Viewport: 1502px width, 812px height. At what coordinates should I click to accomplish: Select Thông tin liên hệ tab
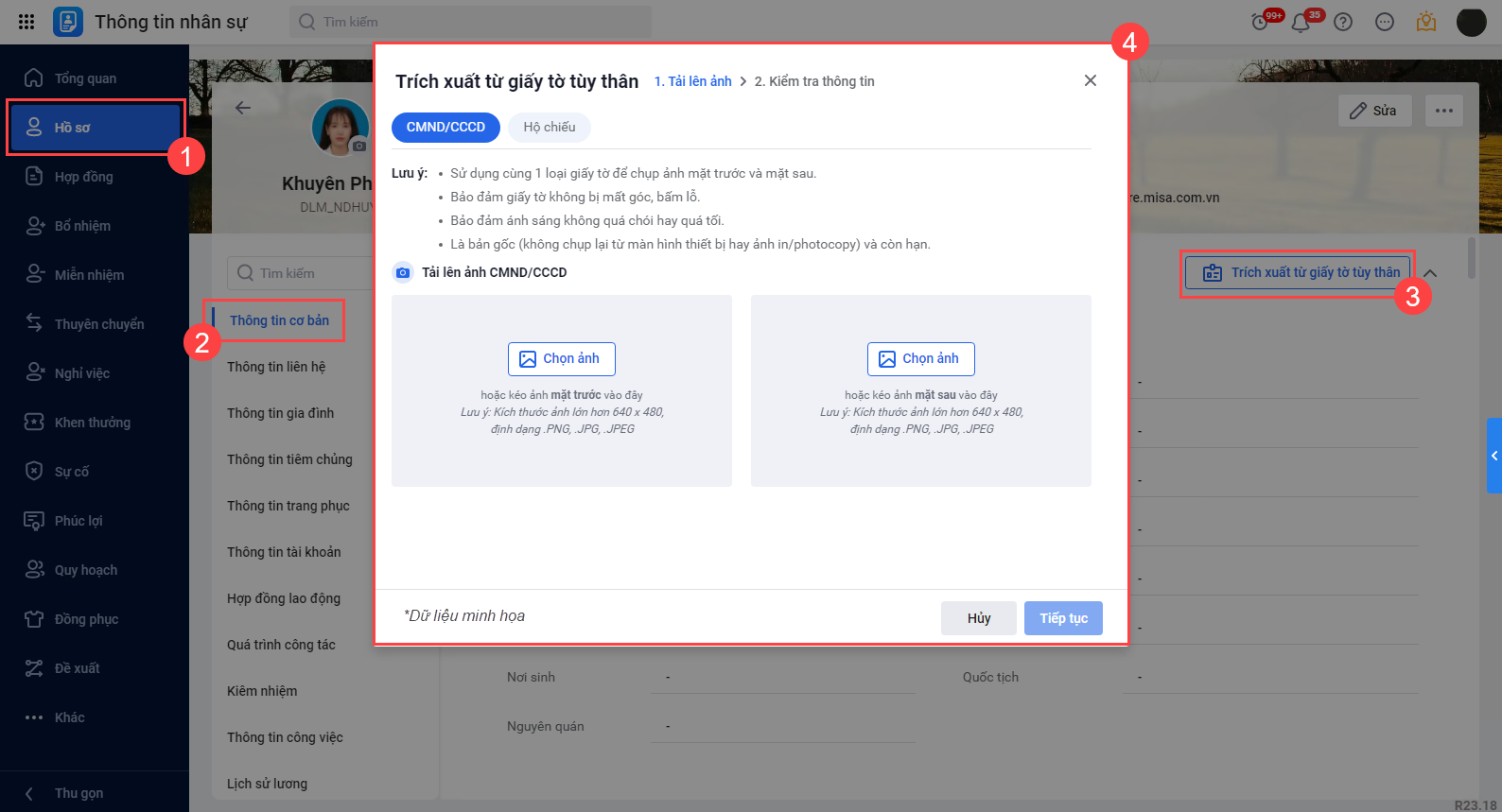click(276, 367)
